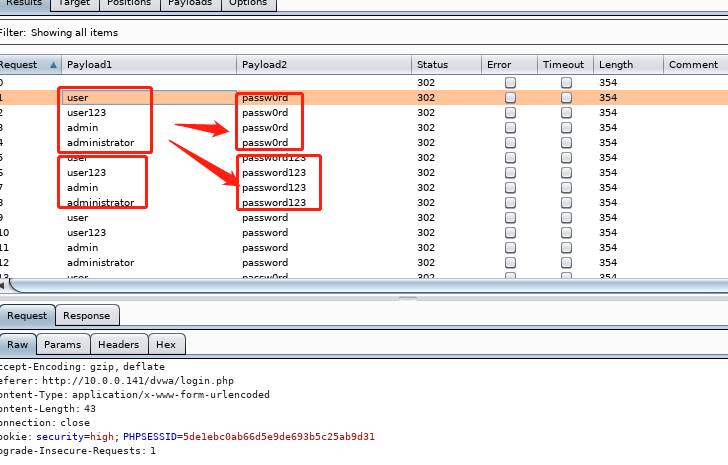The width and height of the screenshot is (728, 465).
Task: Select the Request message tab
Action: point(27,316)
